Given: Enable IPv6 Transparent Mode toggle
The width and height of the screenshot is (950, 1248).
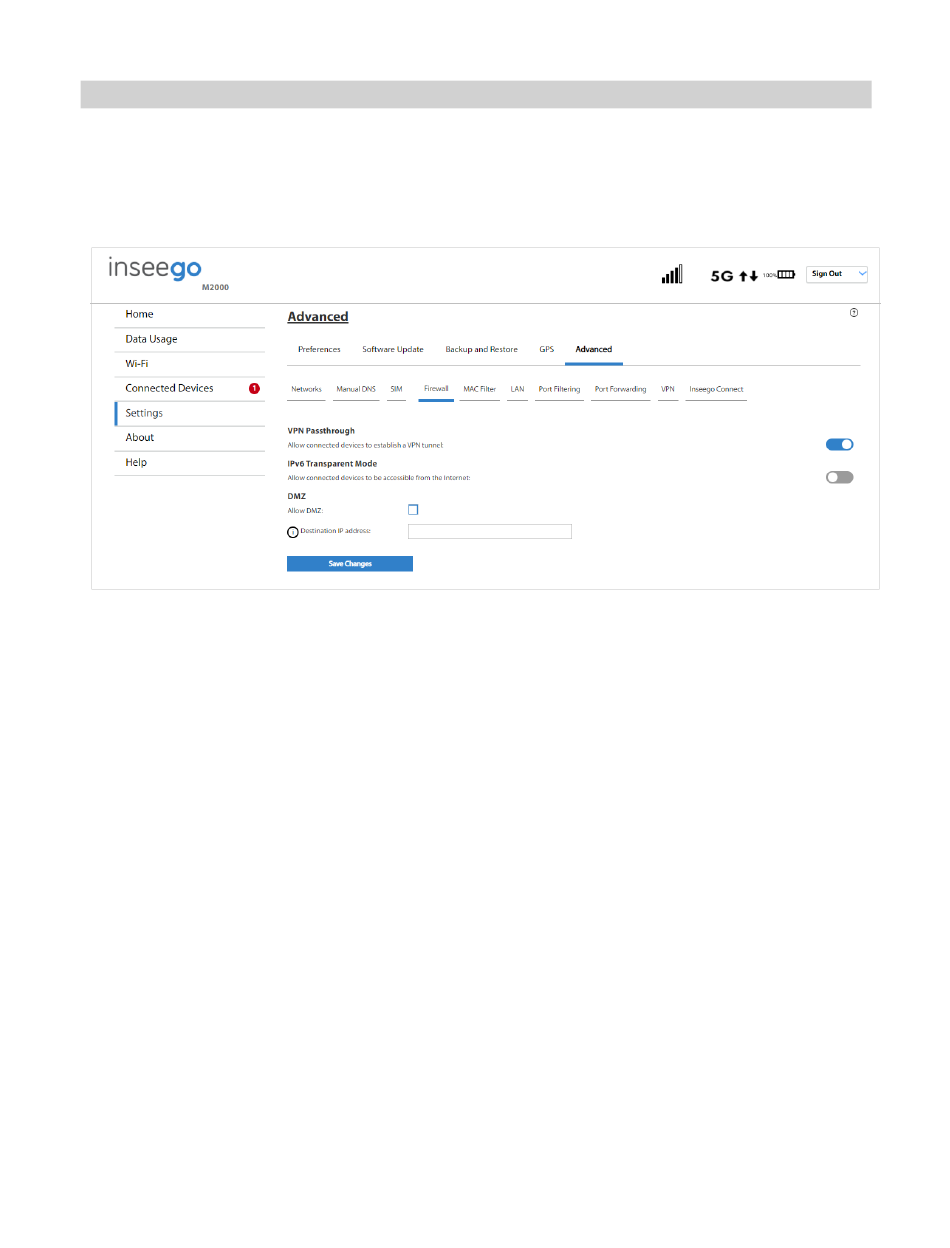Looking at the screenshot, I should (839, 477).
